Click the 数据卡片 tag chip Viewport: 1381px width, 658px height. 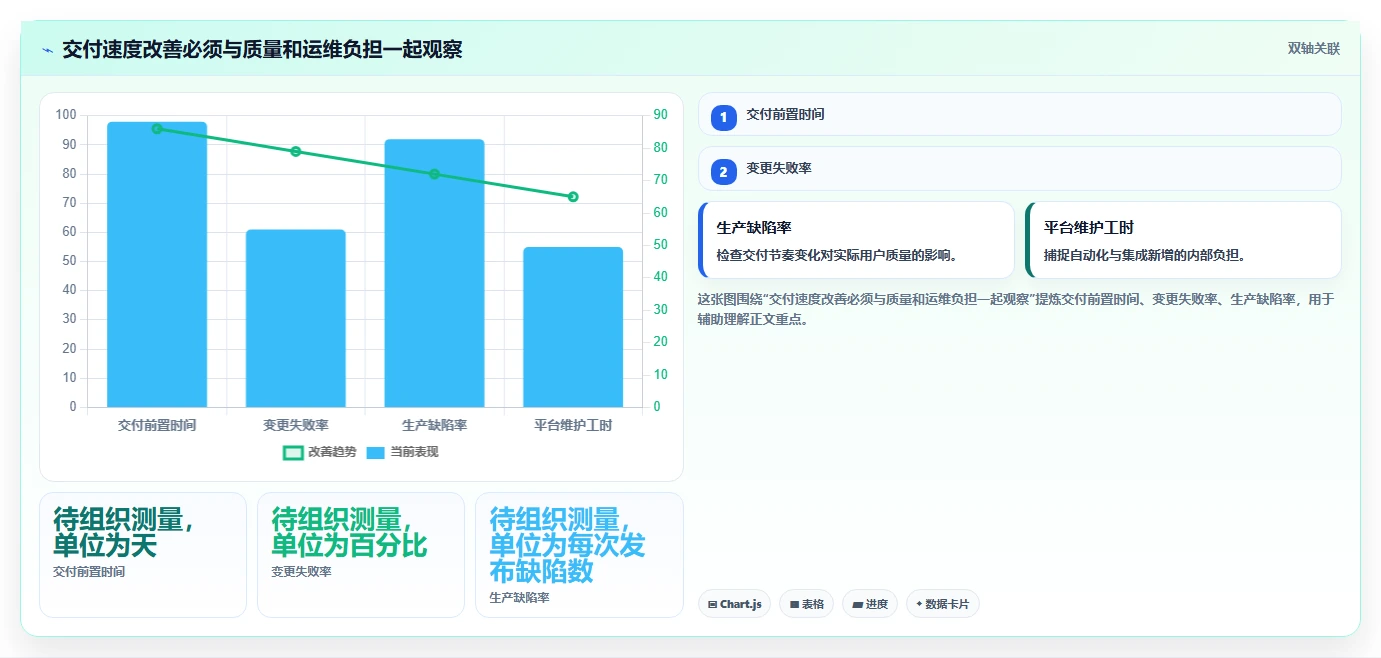942,604
